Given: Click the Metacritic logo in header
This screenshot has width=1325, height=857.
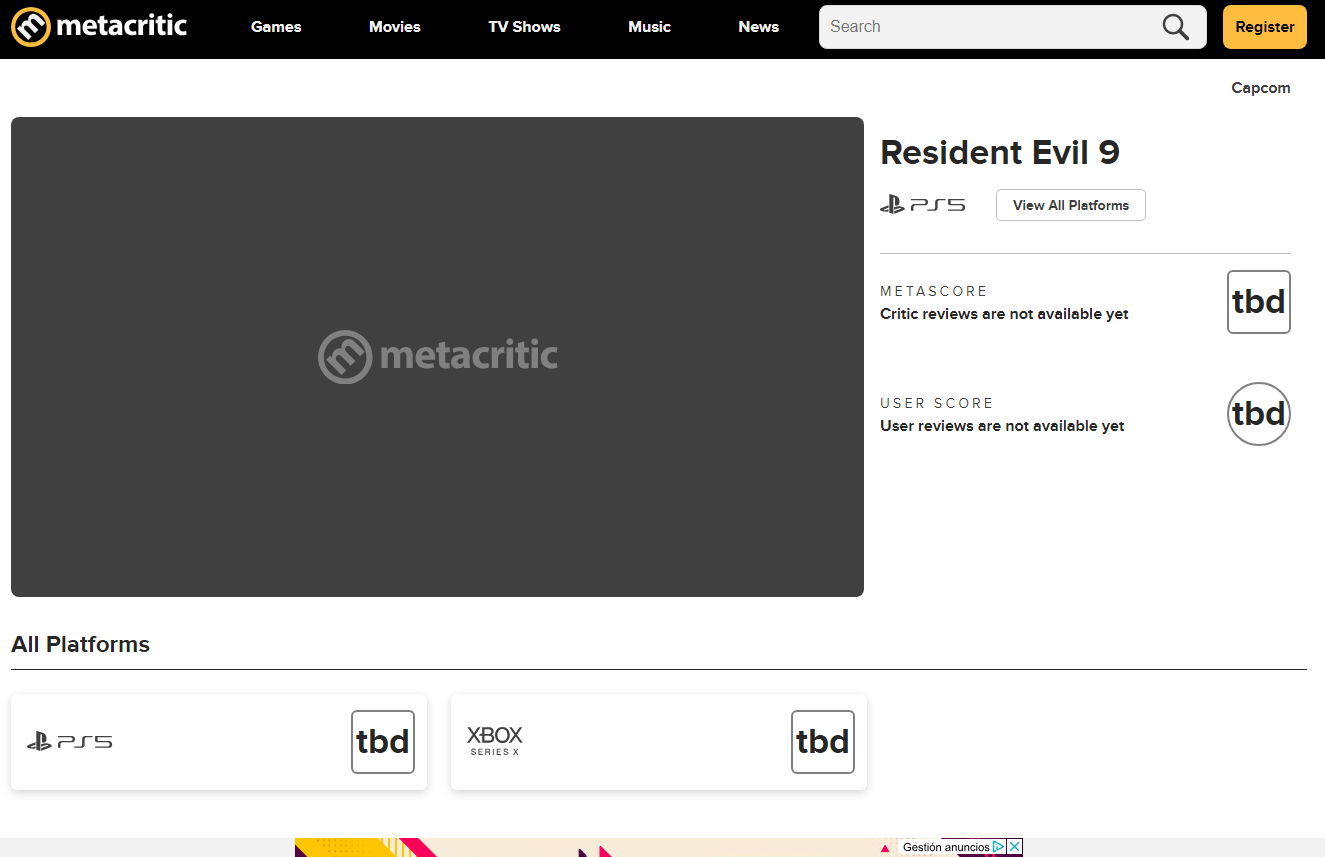Looking at the screenshot, I should point(99,26).
